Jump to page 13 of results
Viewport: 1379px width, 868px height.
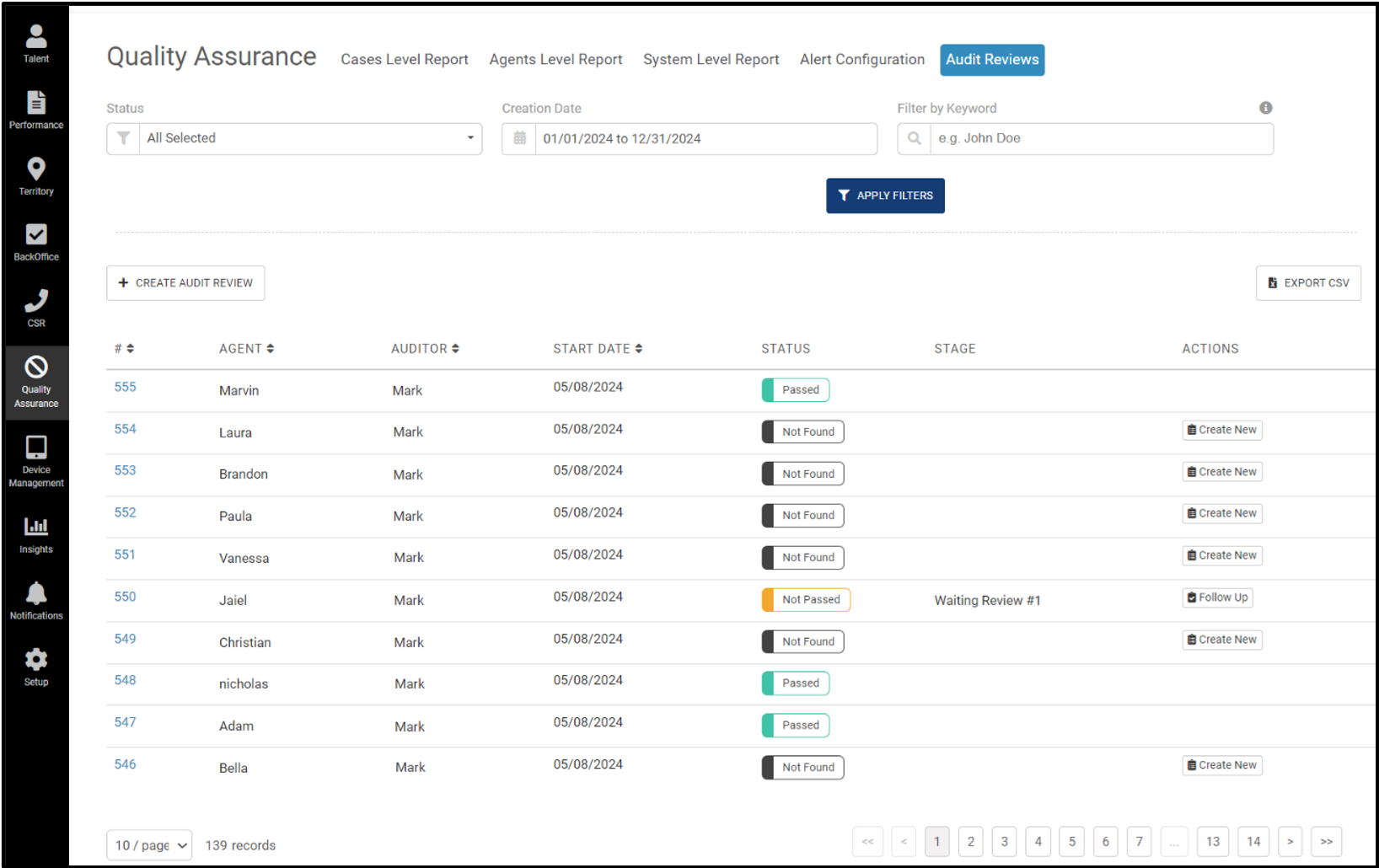click(1213, 841)
